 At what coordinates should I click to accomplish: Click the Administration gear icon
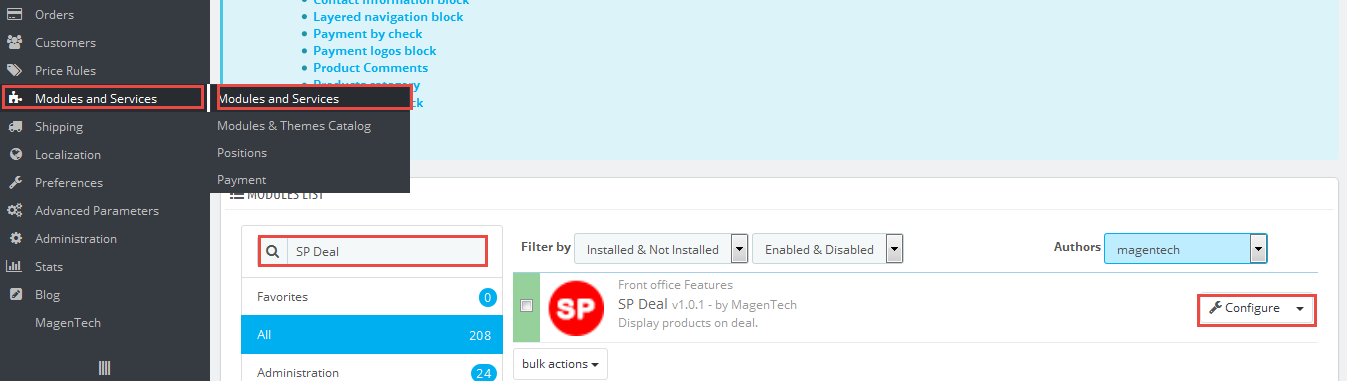click(15, 239)
